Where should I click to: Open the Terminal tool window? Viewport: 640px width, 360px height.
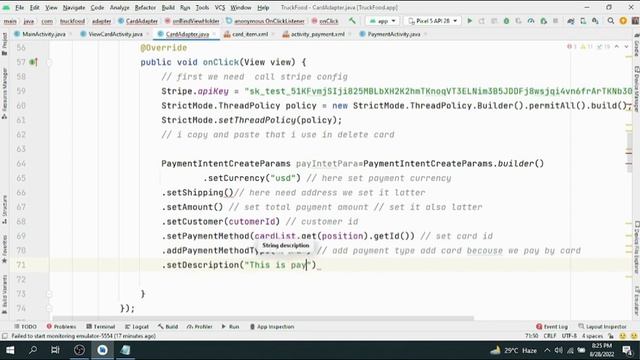(x=100, y=327)
